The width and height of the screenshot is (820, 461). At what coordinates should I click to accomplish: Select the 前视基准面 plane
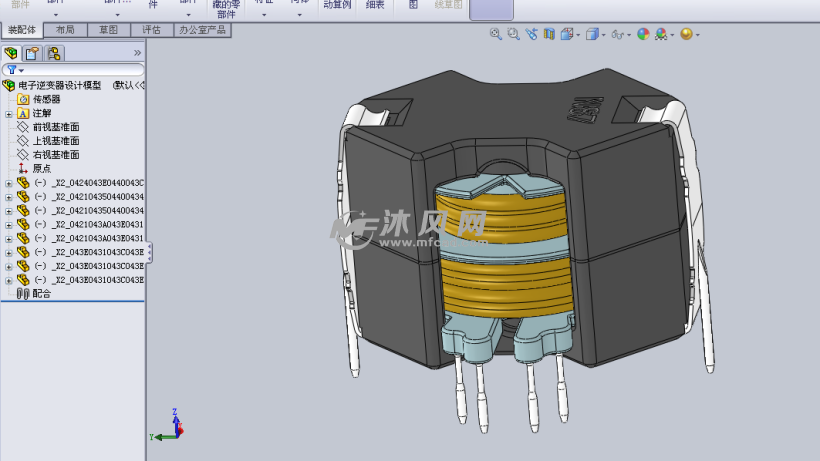pyautogui.click(x=56, y=127)
